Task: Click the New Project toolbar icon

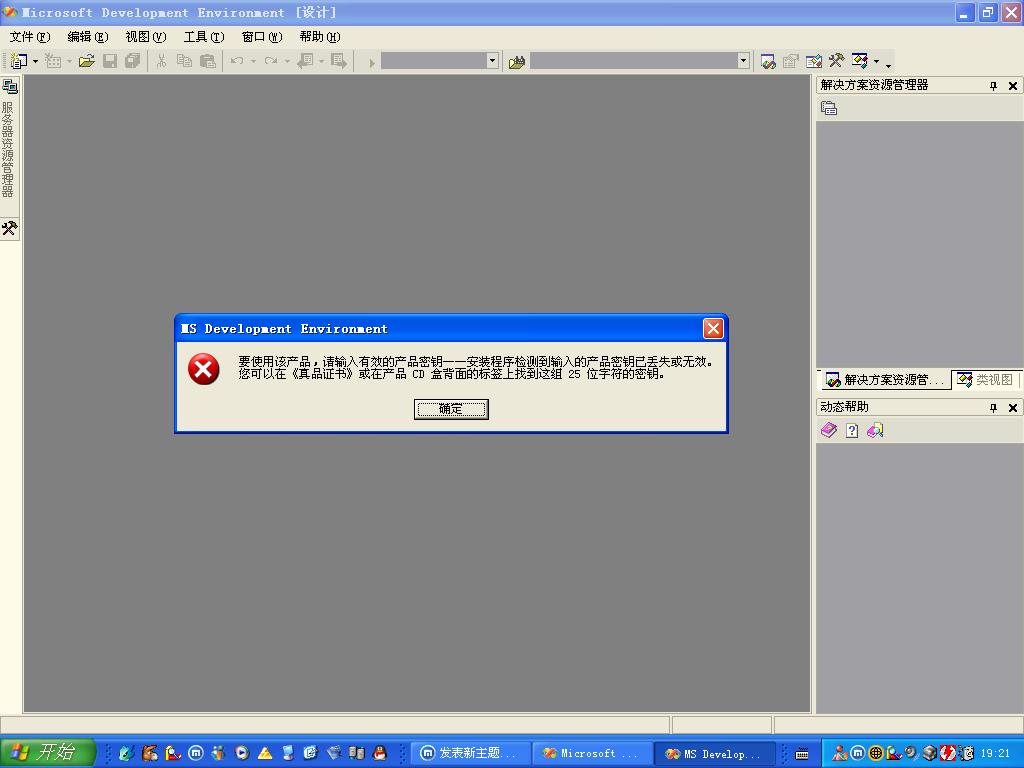Action: pyautogui.click(x=19, y=61)
